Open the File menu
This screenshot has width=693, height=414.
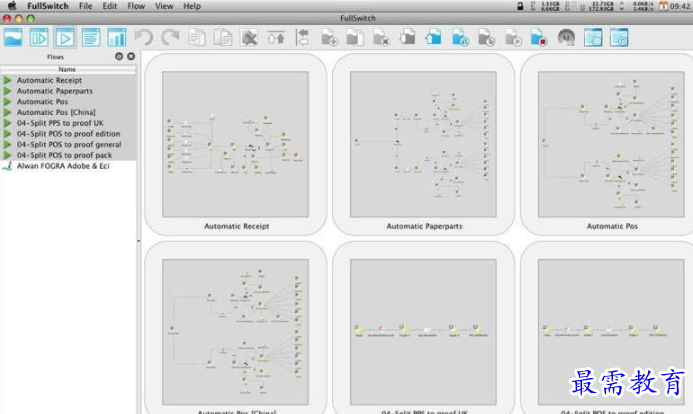(85, 6)
